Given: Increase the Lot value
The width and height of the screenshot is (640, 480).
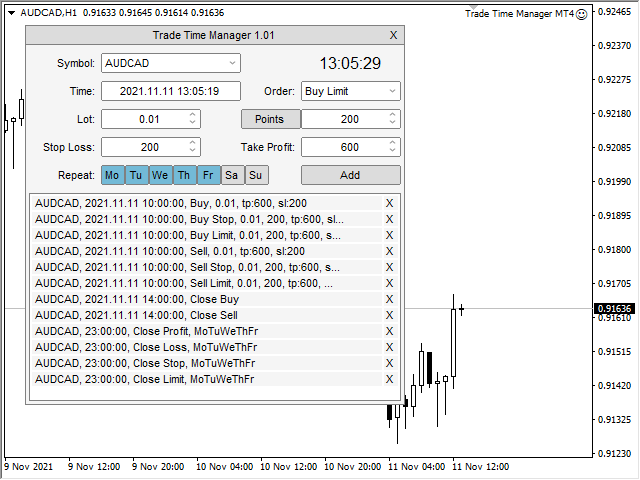Looking at the screenshot, I should (x=193, y=115).
